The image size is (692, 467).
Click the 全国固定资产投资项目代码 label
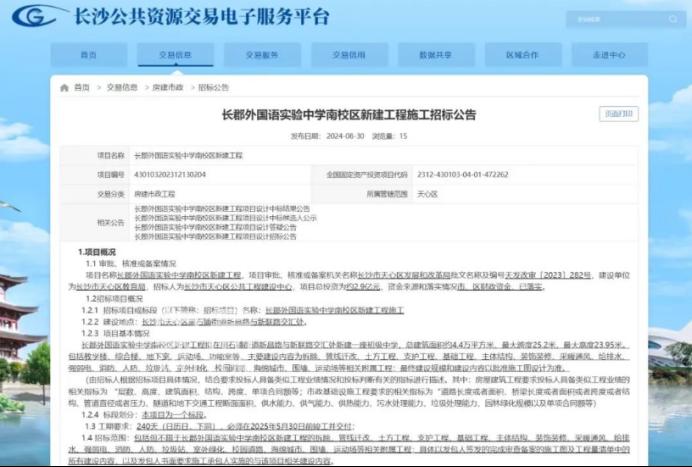click(367, 174)
